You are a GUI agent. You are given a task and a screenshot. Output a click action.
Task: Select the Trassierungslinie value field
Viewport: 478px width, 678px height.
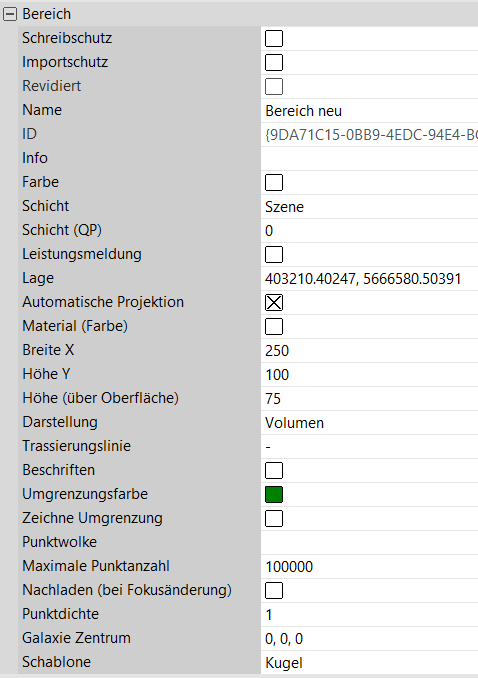pyautogui.click(x=369, y=446)
